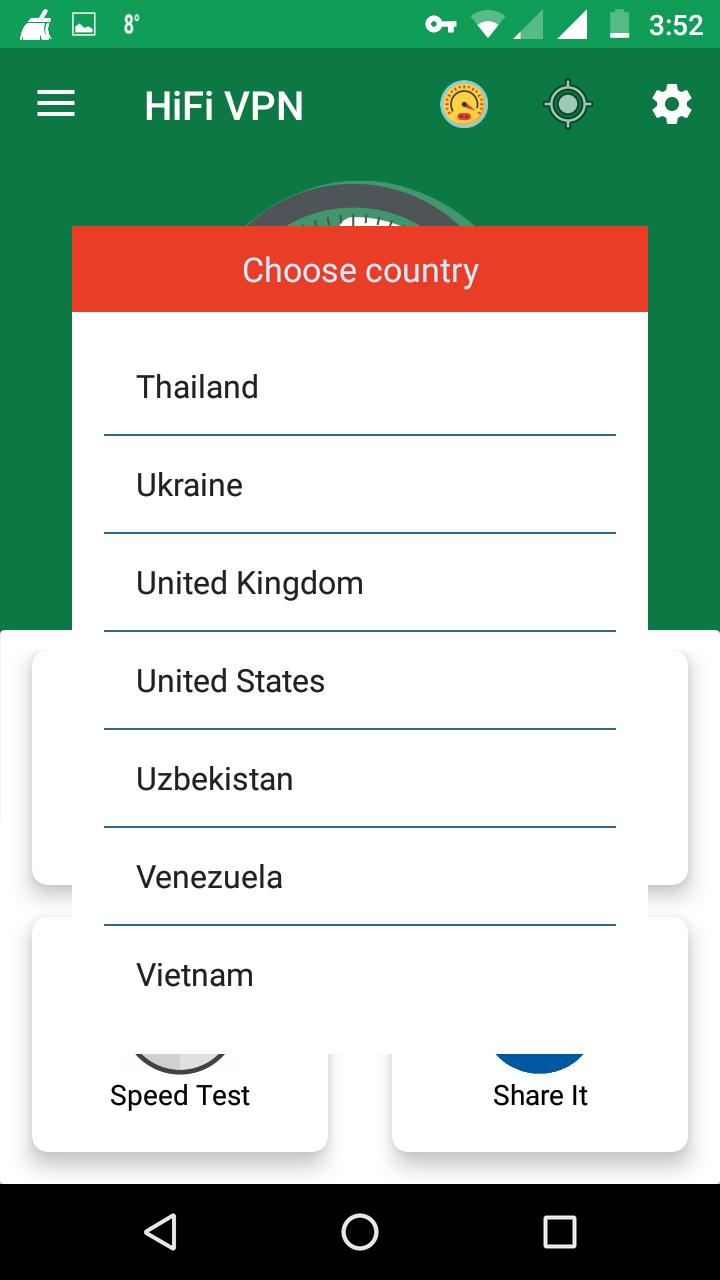Viewport: 720px width, 1280px height.
Task: Tap the VPN key status icon
Action: pyautogui.click(x=440, y=24)
